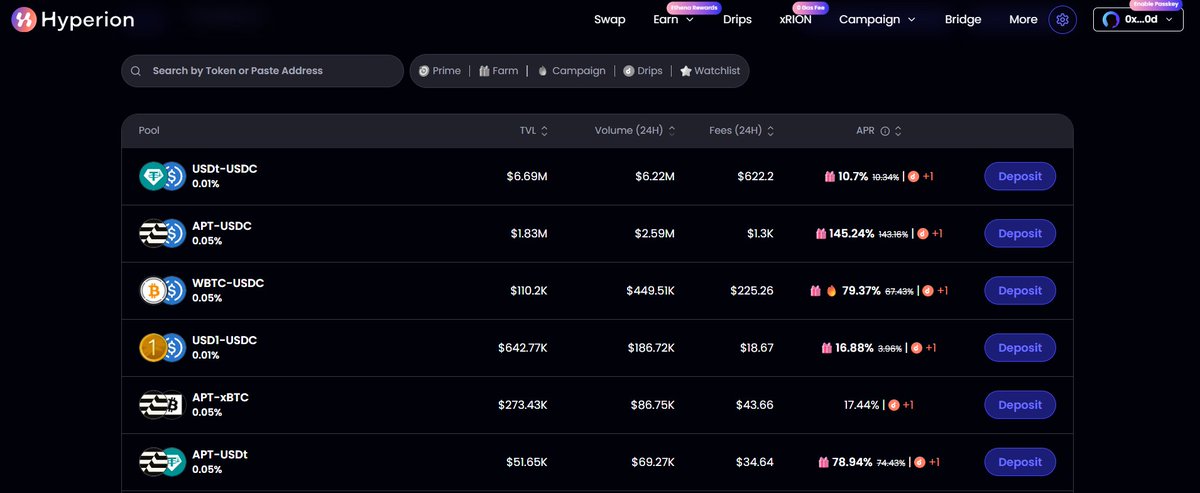Open the More menu
This screenshot has width=1200, height=493.
coord(1023,19)
